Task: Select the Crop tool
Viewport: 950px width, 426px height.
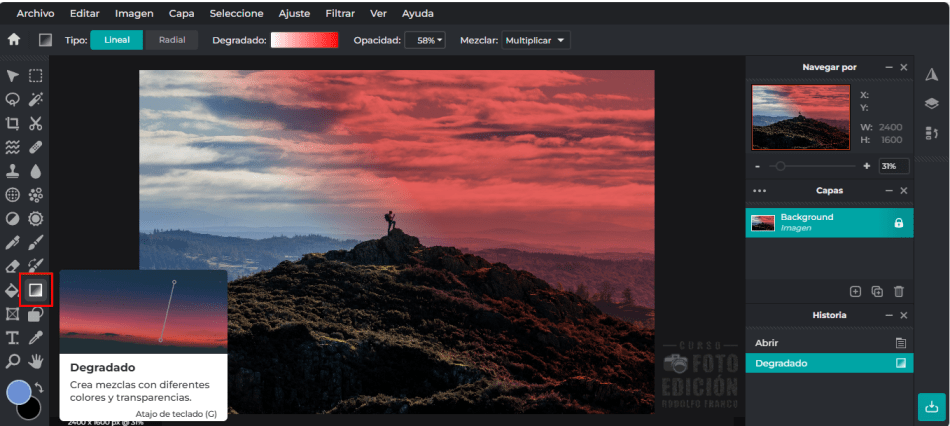Action: [13, 124]
